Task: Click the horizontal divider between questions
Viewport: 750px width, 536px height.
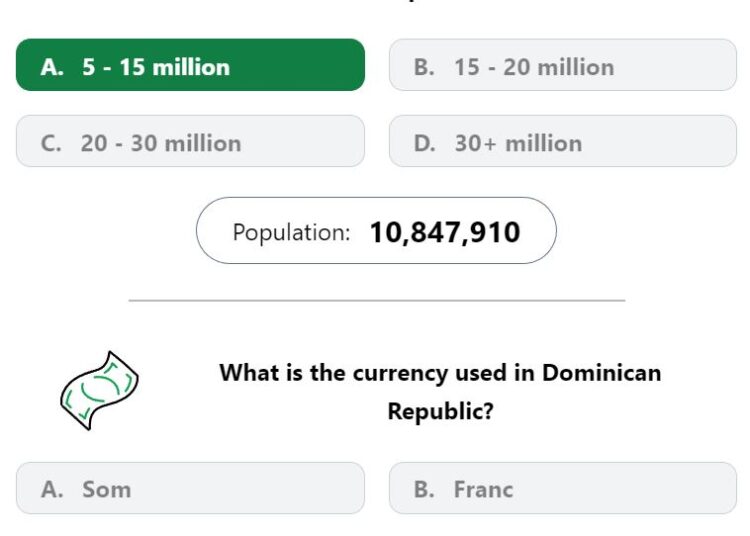Action: (x=377, y=300)
